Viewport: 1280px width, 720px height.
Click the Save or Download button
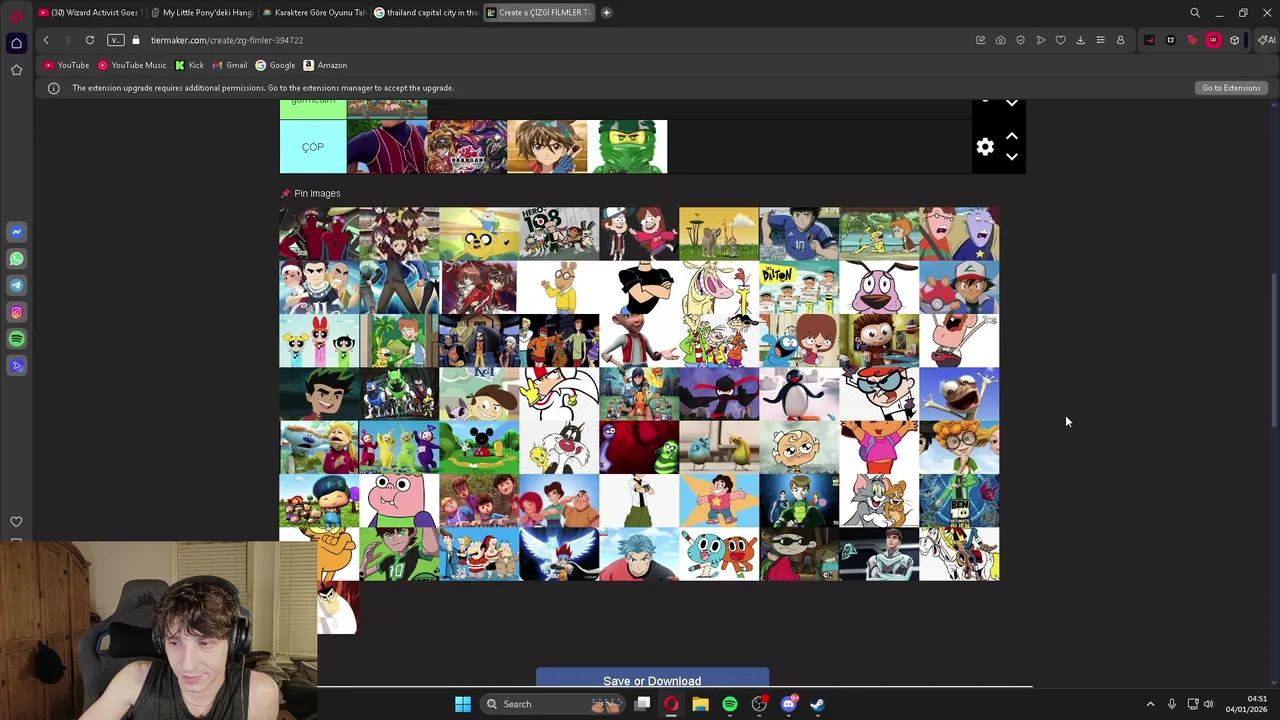pyautogui.click(x=652, y=679)
